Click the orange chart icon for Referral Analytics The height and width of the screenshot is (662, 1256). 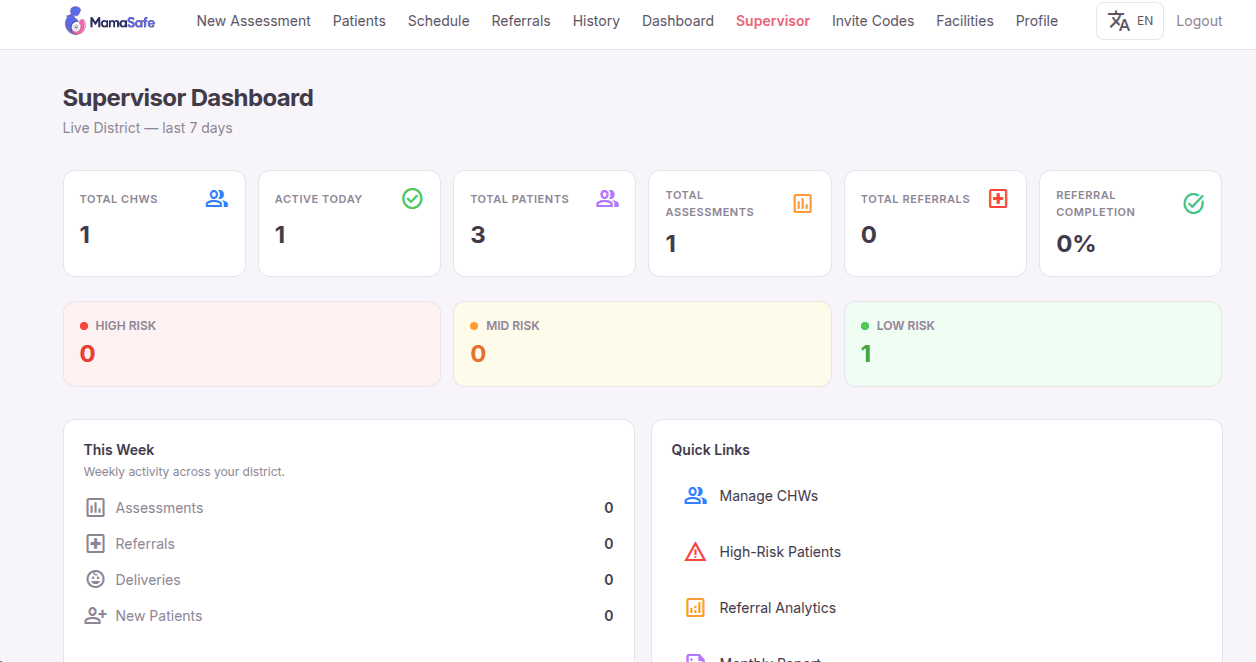pos(695,608)
